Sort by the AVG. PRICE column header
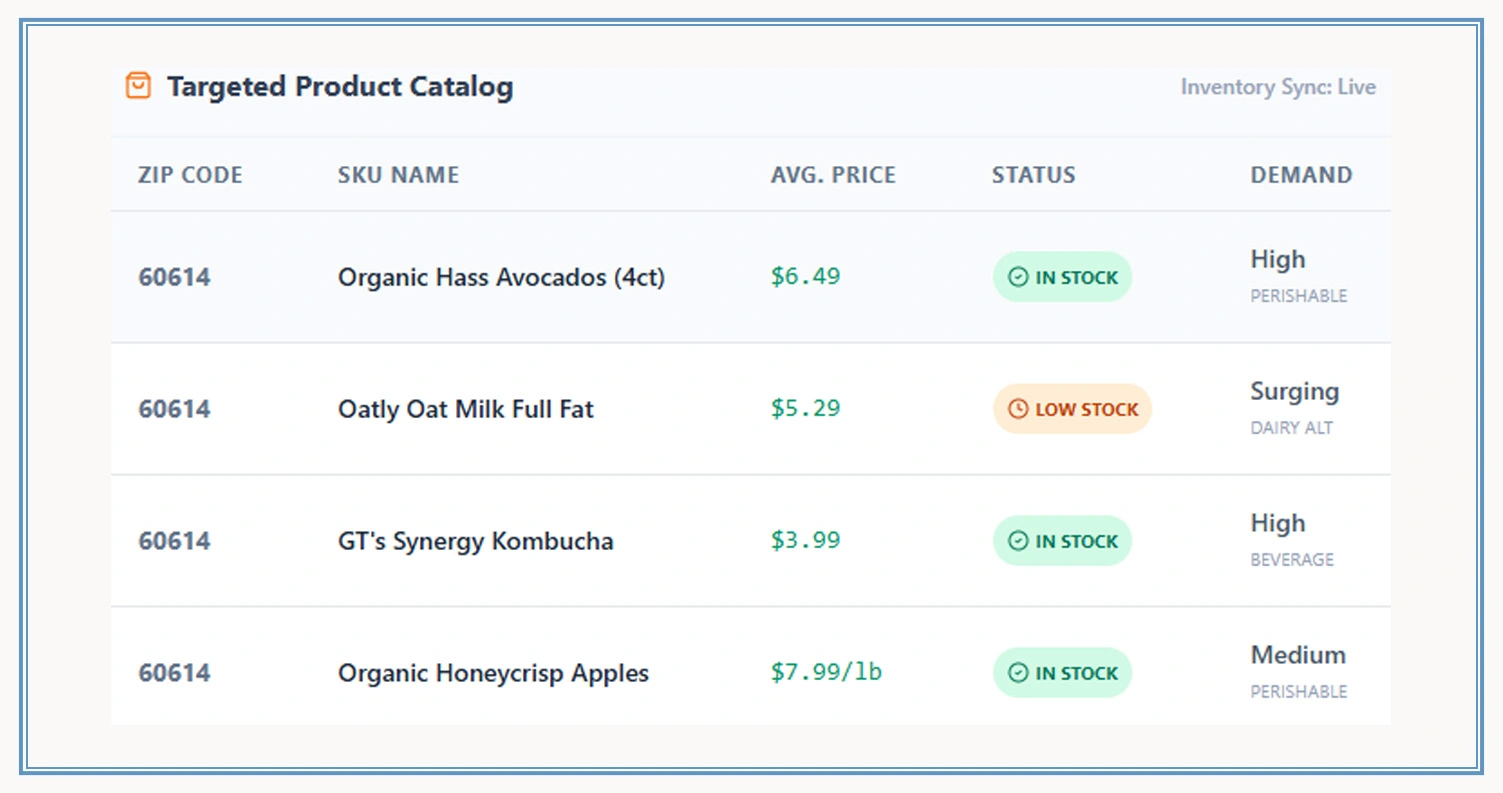This screenshot has height=793, width=1503. tap(832, 174)
